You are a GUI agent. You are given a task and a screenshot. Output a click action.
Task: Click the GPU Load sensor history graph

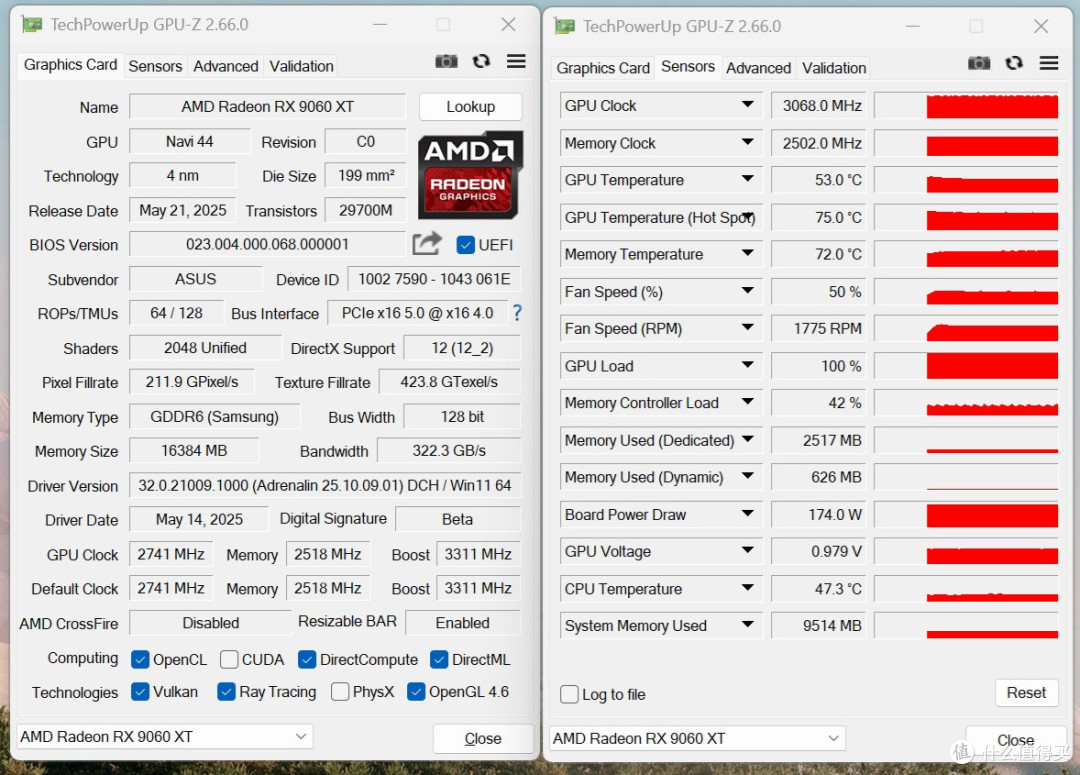click(966, 366)
